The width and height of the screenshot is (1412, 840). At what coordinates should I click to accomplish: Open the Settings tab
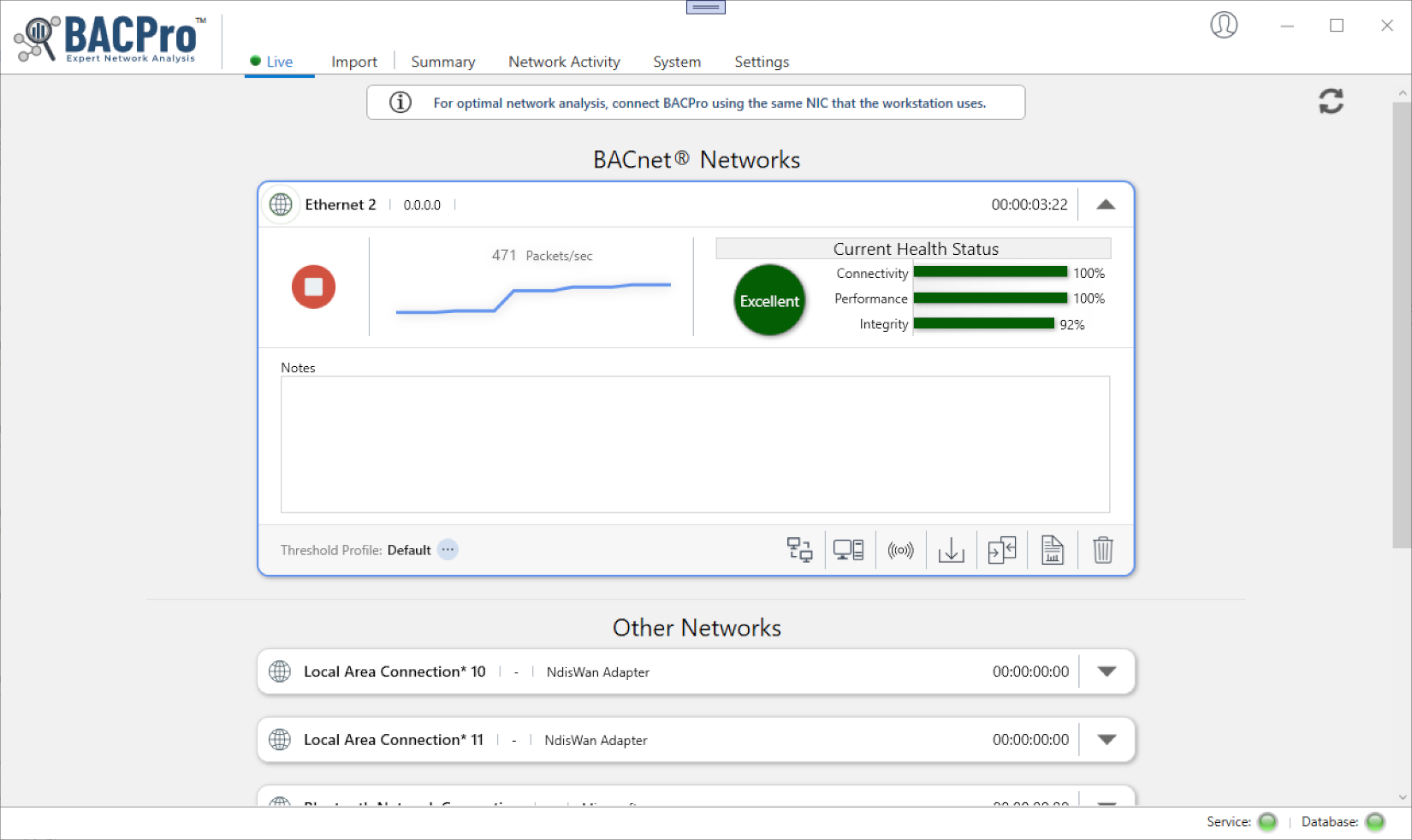tap(762, 62)
